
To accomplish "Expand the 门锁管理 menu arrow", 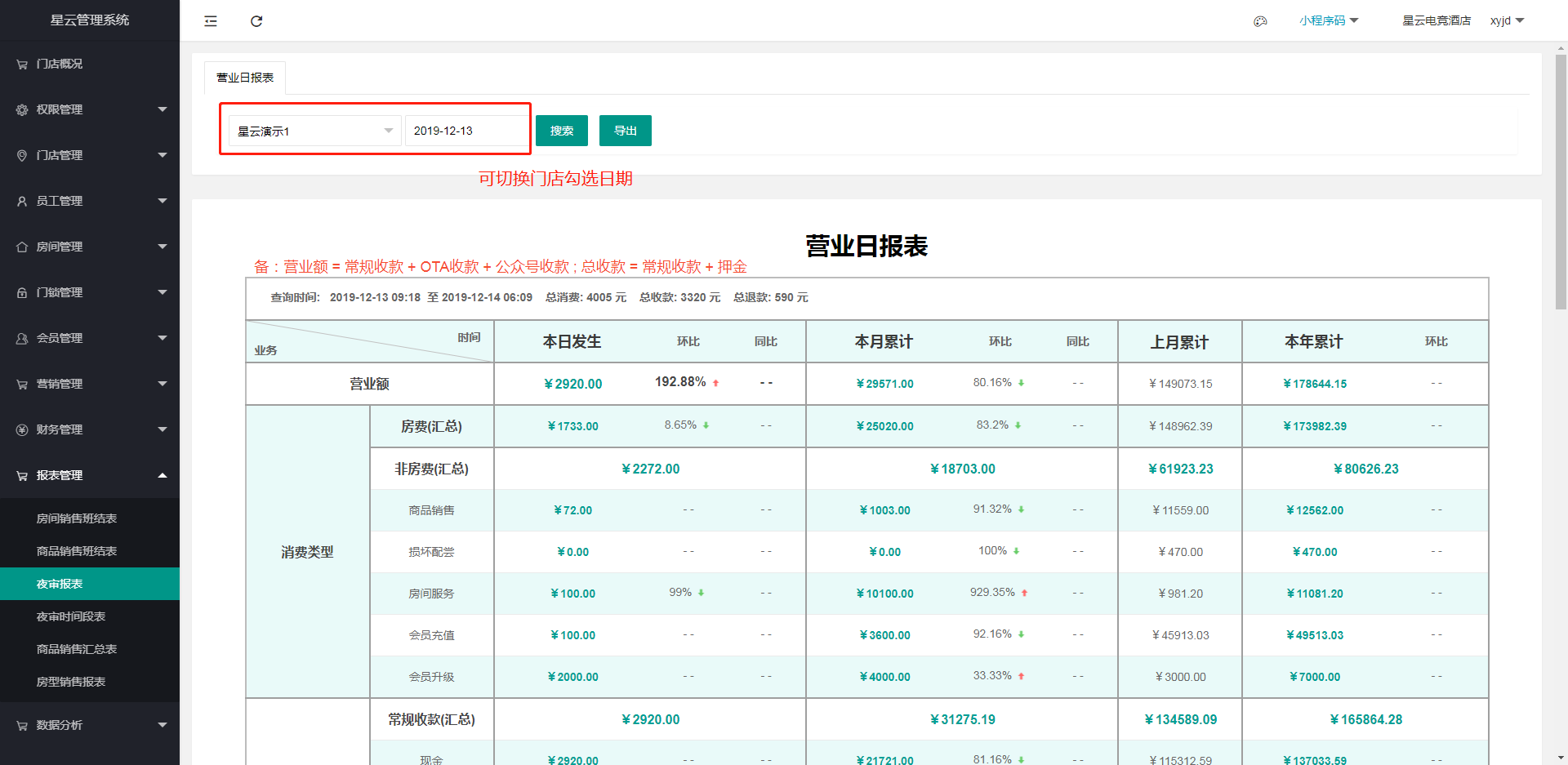I will [163, 292].
